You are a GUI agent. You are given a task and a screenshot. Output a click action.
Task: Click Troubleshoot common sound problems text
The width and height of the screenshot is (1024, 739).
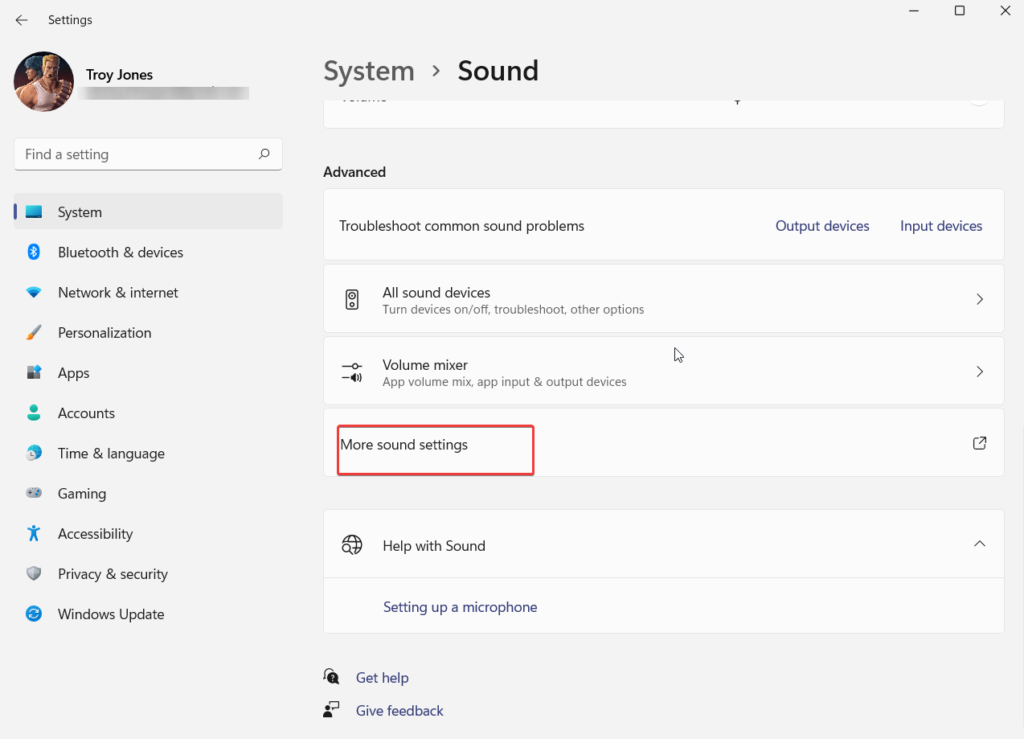click(462, 226)
